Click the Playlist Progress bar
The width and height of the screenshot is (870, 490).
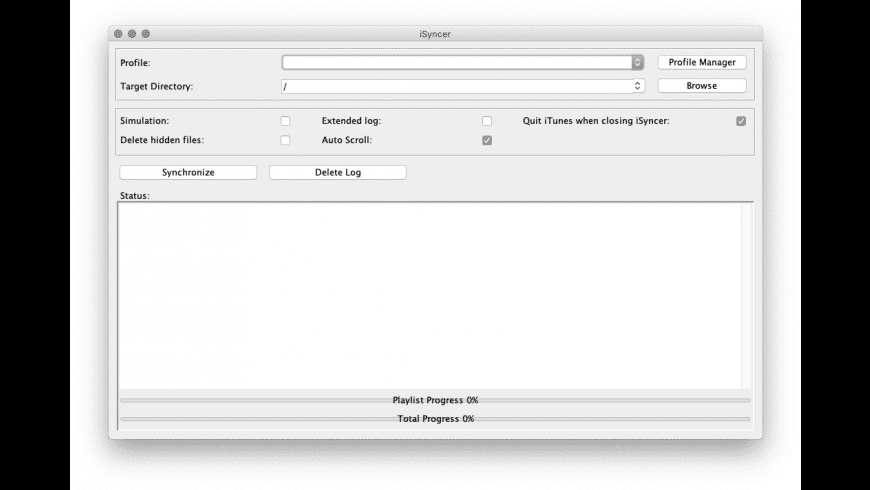pyautogui.click(x=435, y=400)
